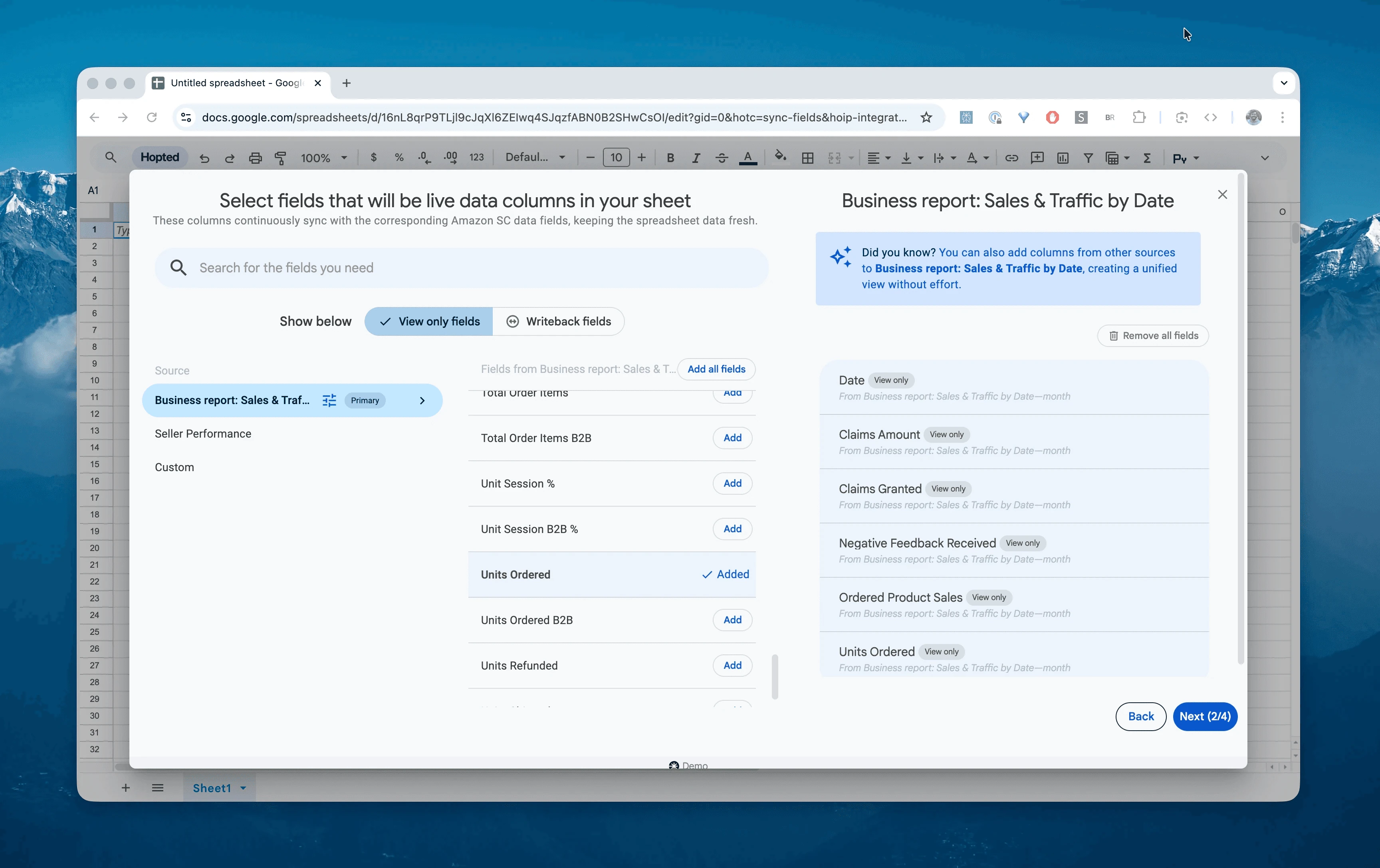Image resolution: width=1380 pixels, height=868 pixels.
Task: Add the Unit Session % field
Action: [732, 483]
